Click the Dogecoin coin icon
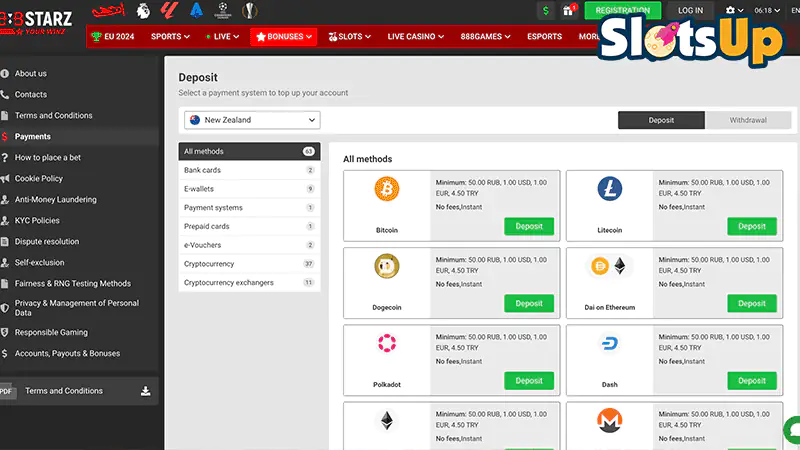 (x=387, y=266)
